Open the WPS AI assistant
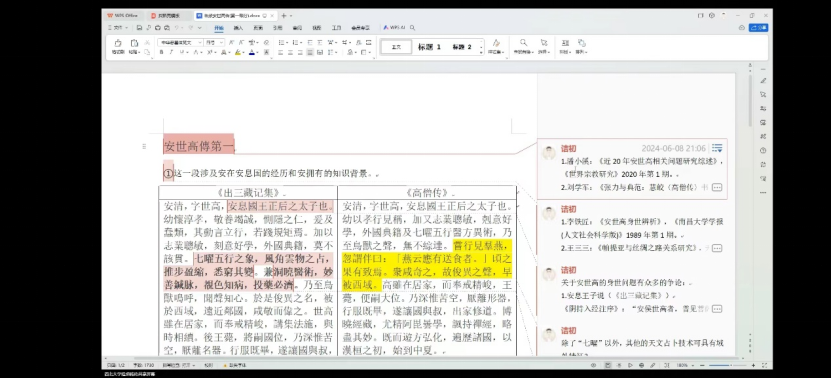This screenshot has width=831, height=378. click(x=395, y=28)
